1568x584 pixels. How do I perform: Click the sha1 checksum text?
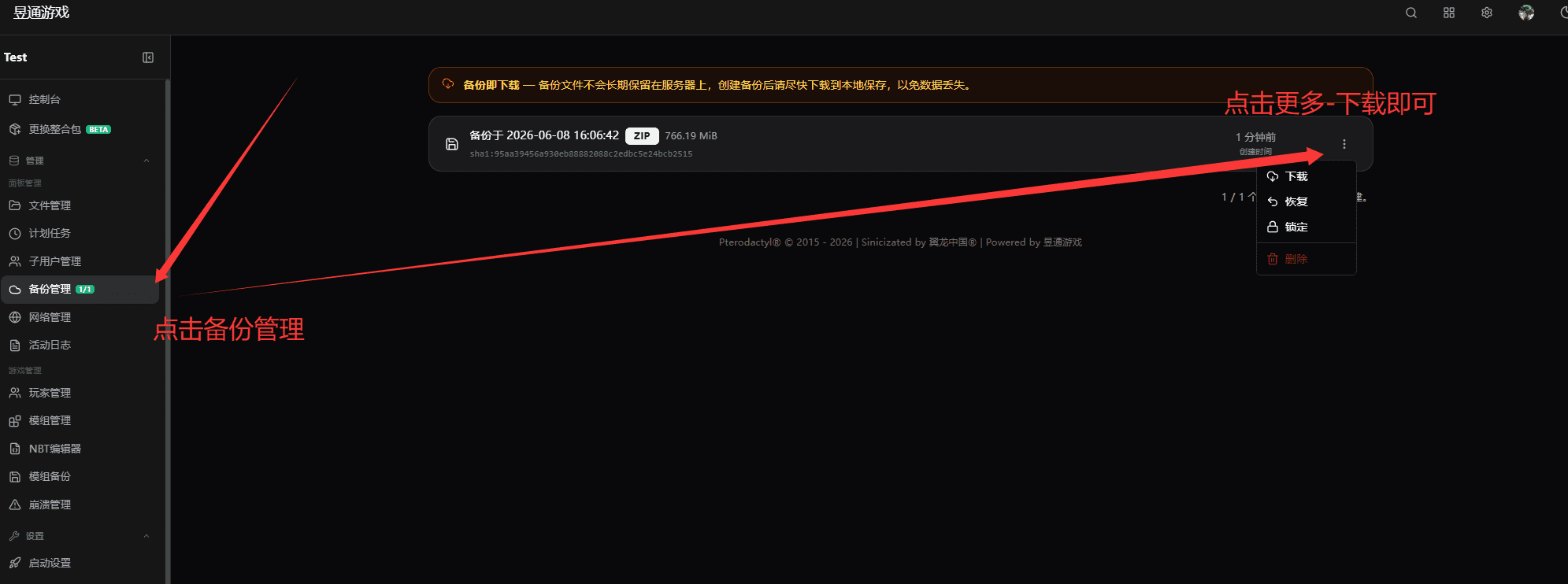(x=581, y=154)
